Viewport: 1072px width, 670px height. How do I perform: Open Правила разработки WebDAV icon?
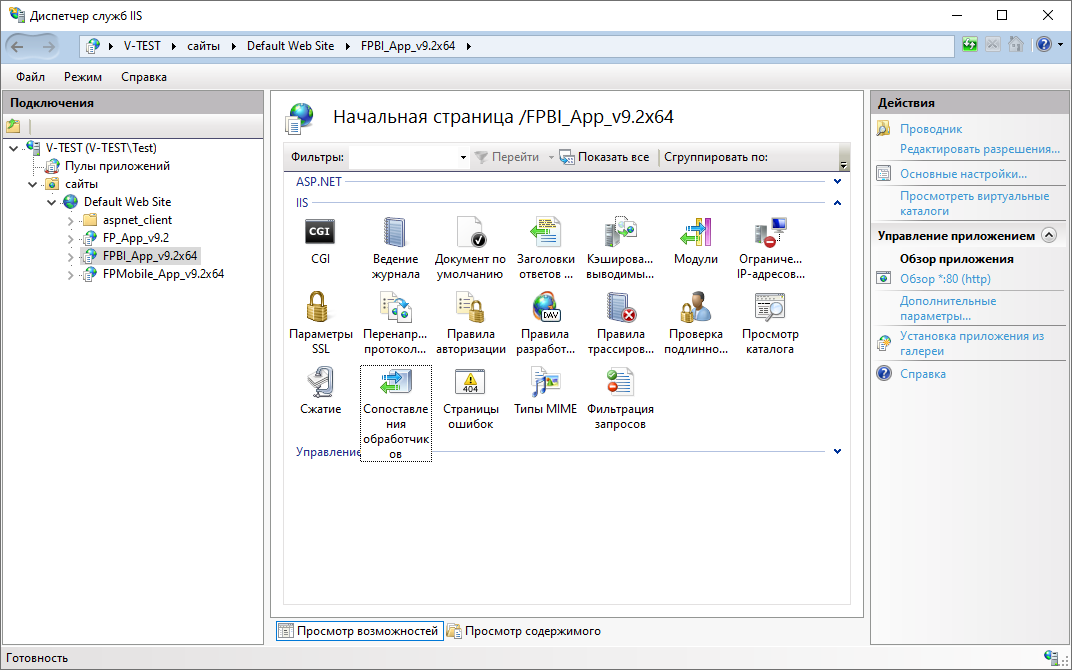546,307
